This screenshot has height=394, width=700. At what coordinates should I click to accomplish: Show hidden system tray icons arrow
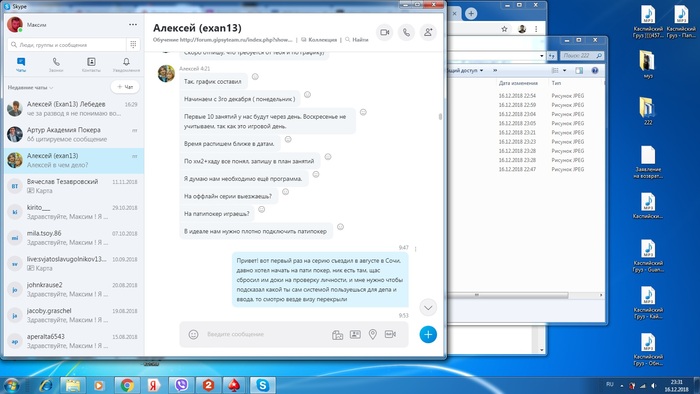621,386
